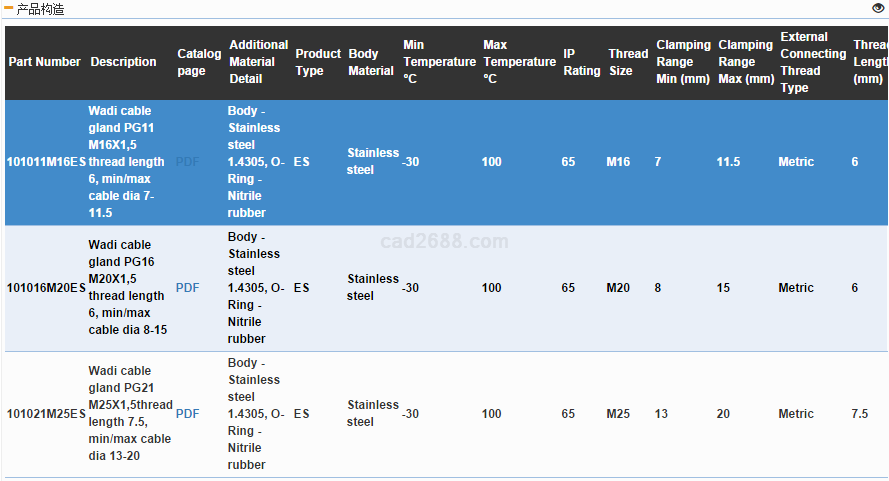Image resolution: width=889 pixels, height=481 pixels.
Task: Select the Additional Material Detail header
Action: (x=258, y=62)
